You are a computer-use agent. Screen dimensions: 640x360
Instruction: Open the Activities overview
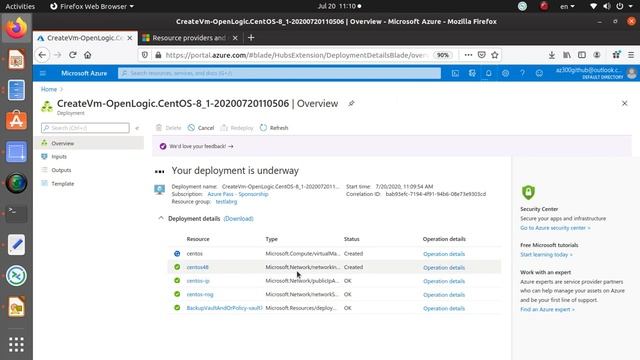[x=20, y=6]
